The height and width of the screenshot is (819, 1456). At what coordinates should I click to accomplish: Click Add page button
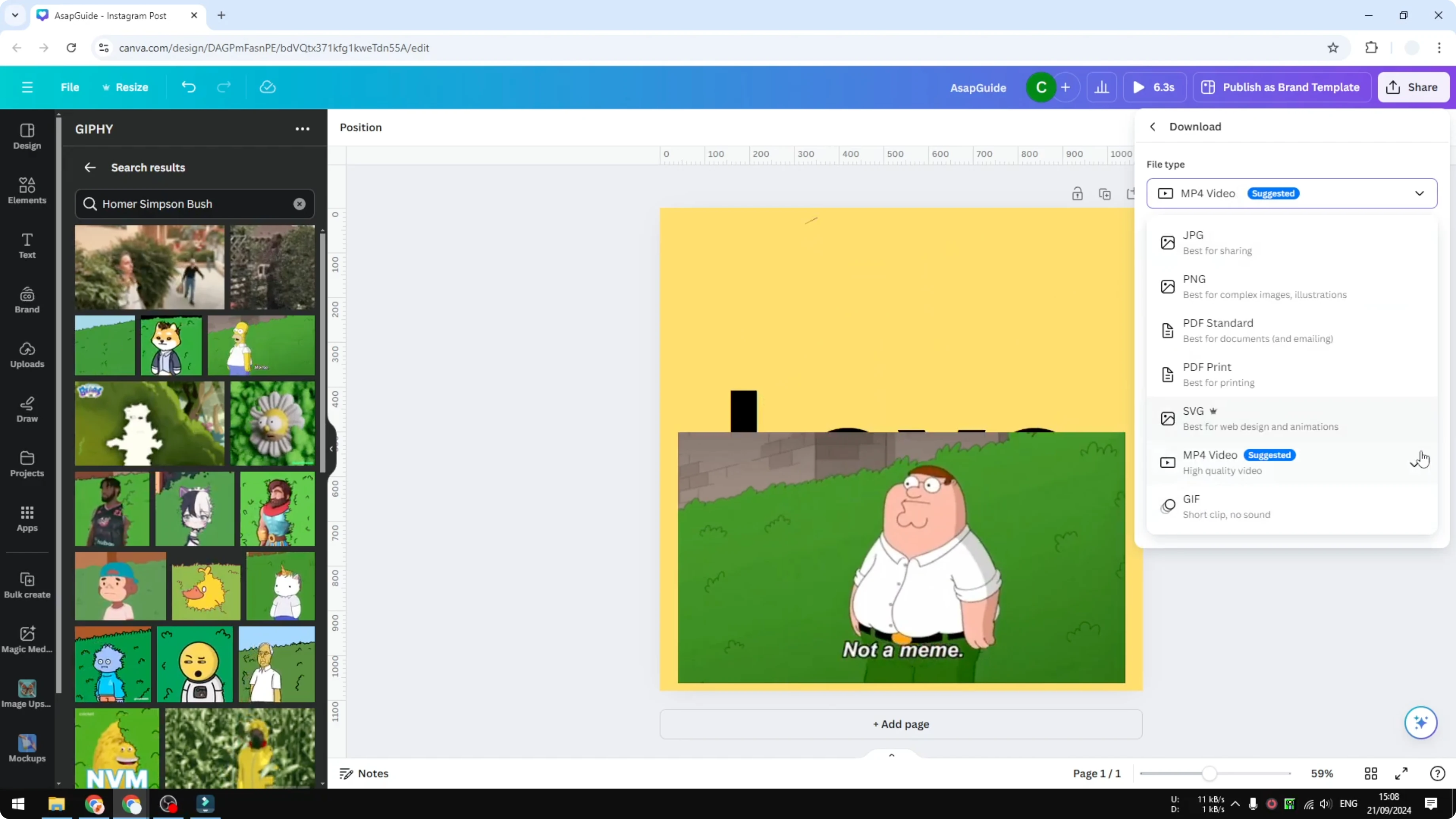(901, 724)
